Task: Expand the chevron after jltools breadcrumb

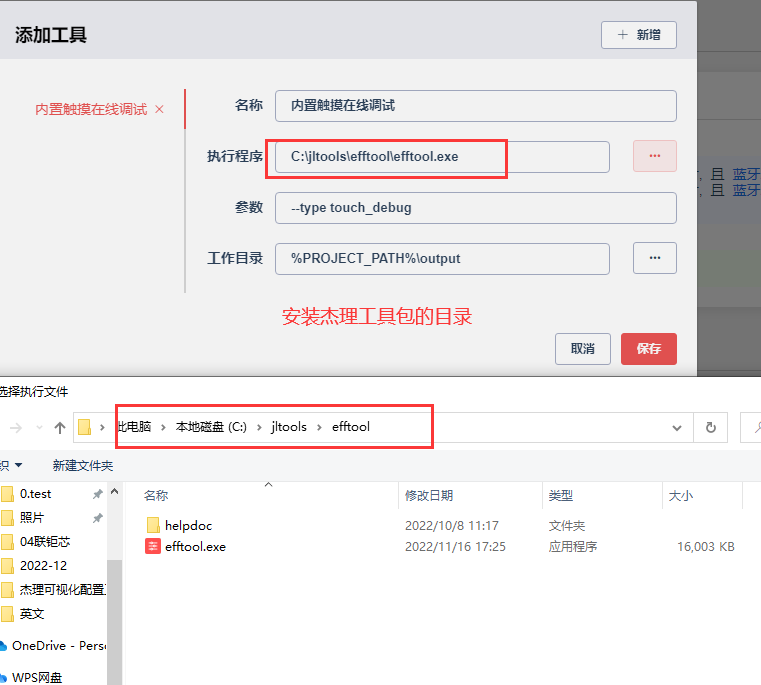Action: pos(319,428)
